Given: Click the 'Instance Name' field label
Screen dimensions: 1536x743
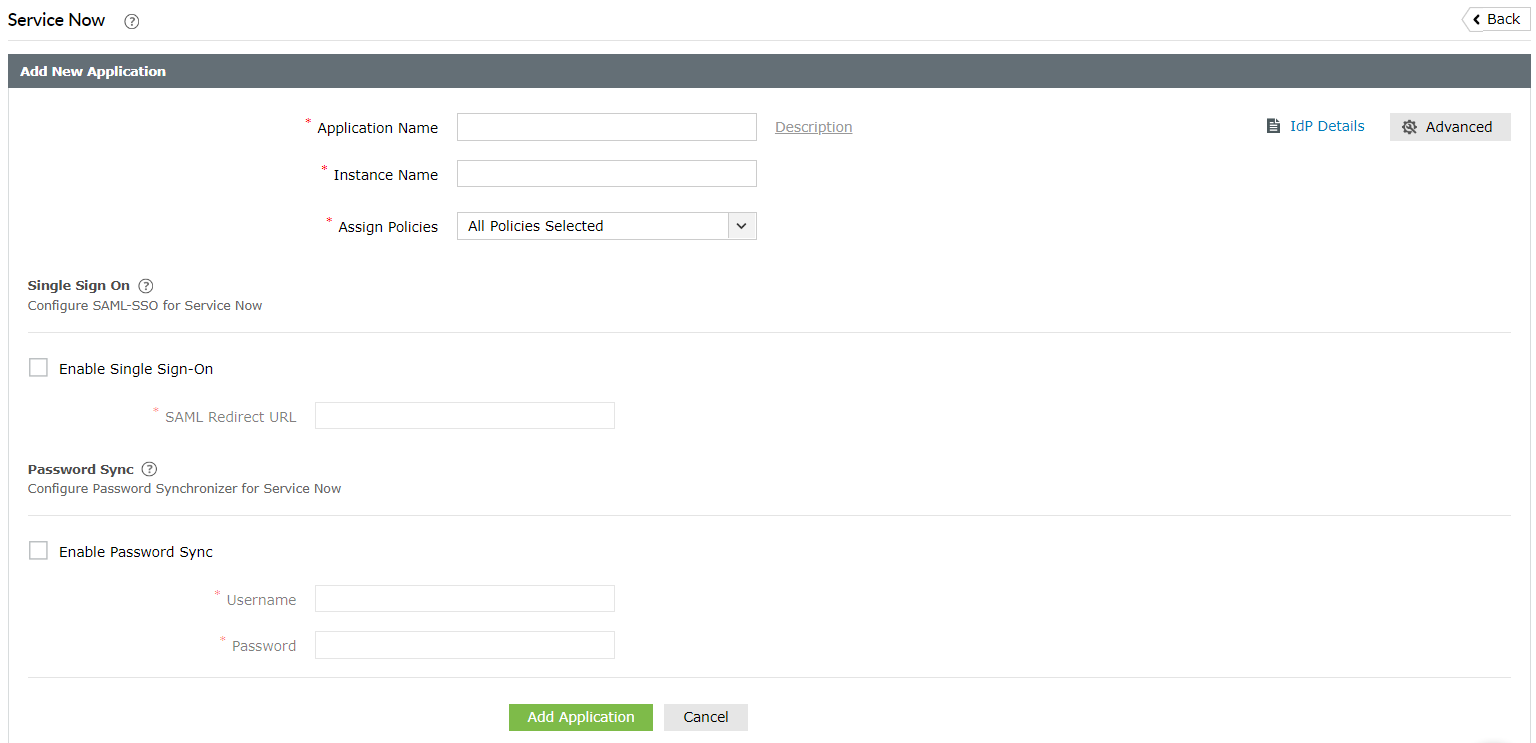Looking at the screenshot, I should [x=386, y=175].
